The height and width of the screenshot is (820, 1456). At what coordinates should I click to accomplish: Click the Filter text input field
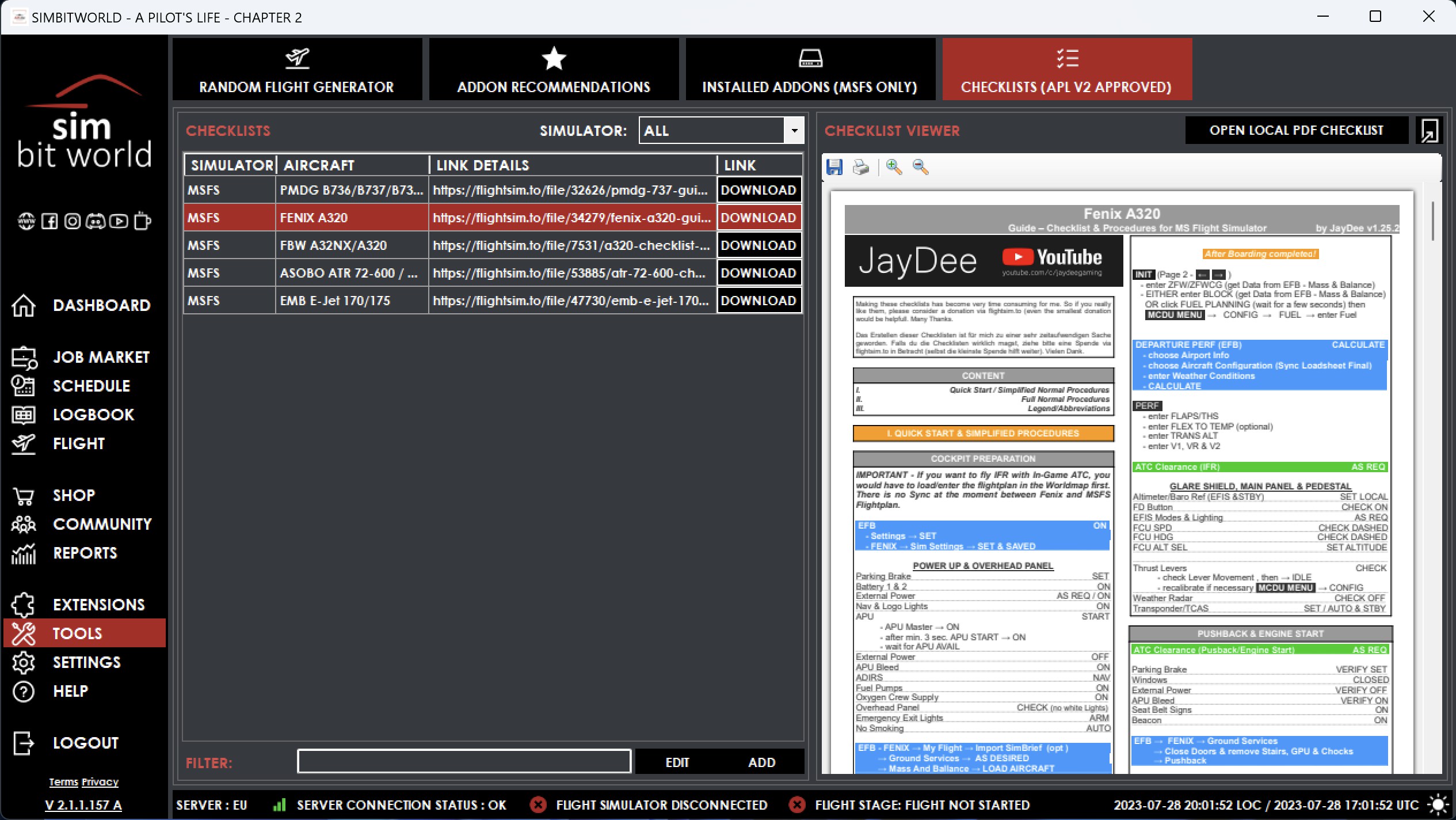pyautogui.click(x=464, y=761)
